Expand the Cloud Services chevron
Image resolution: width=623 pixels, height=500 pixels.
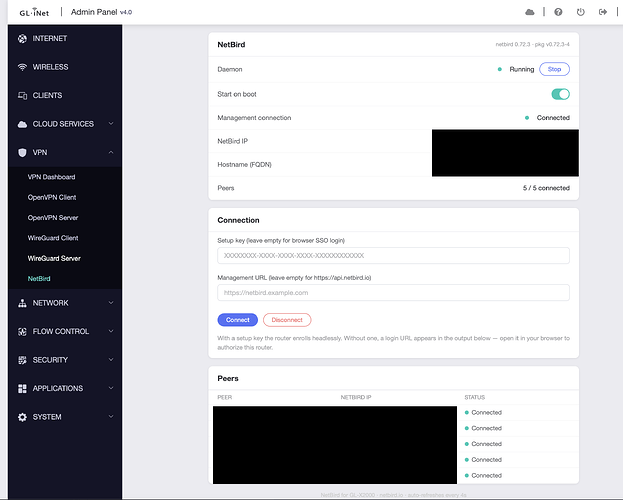(x=111, y=124)
